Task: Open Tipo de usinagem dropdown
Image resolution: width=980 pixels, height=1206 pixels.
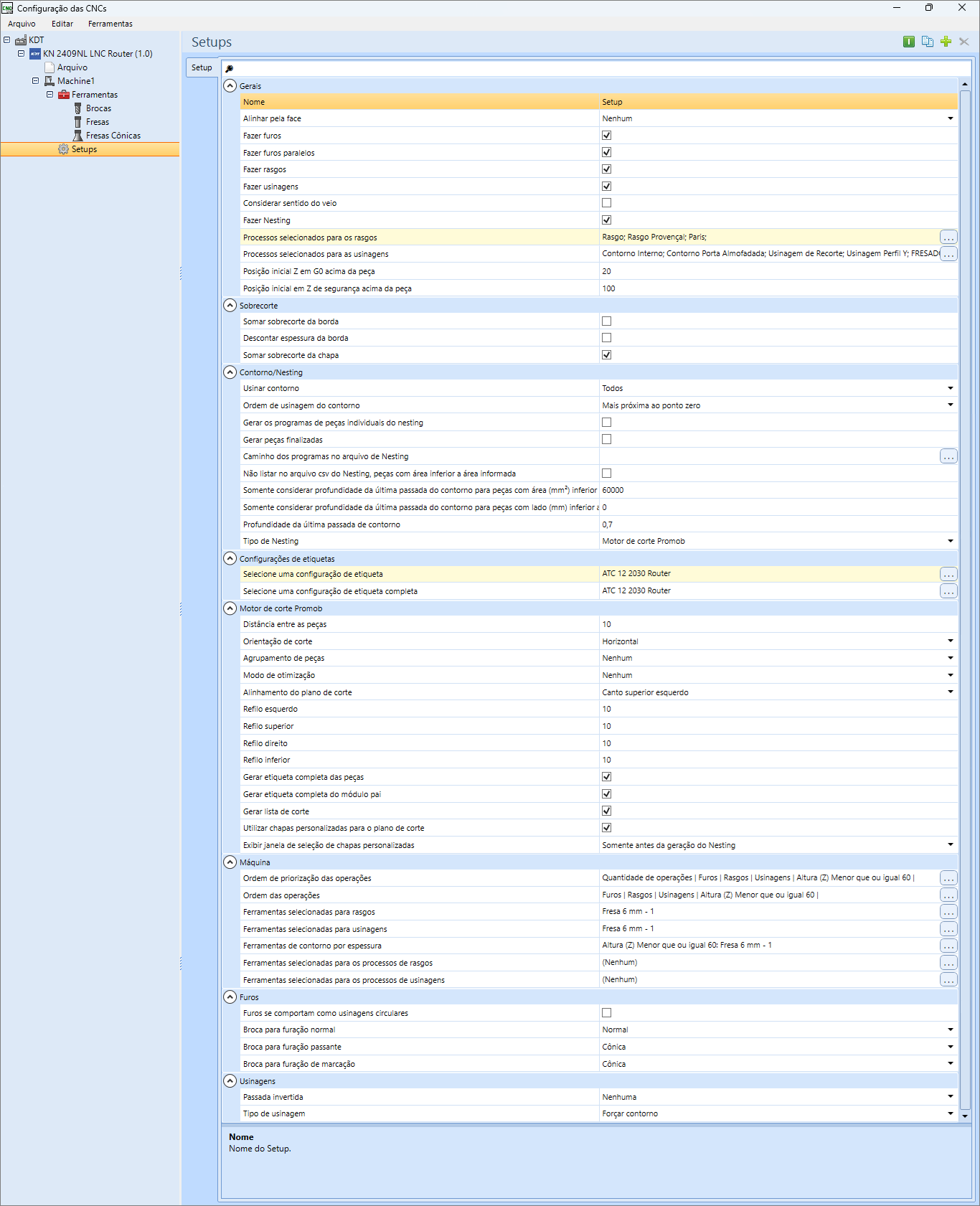Action: click(951, 1113)
